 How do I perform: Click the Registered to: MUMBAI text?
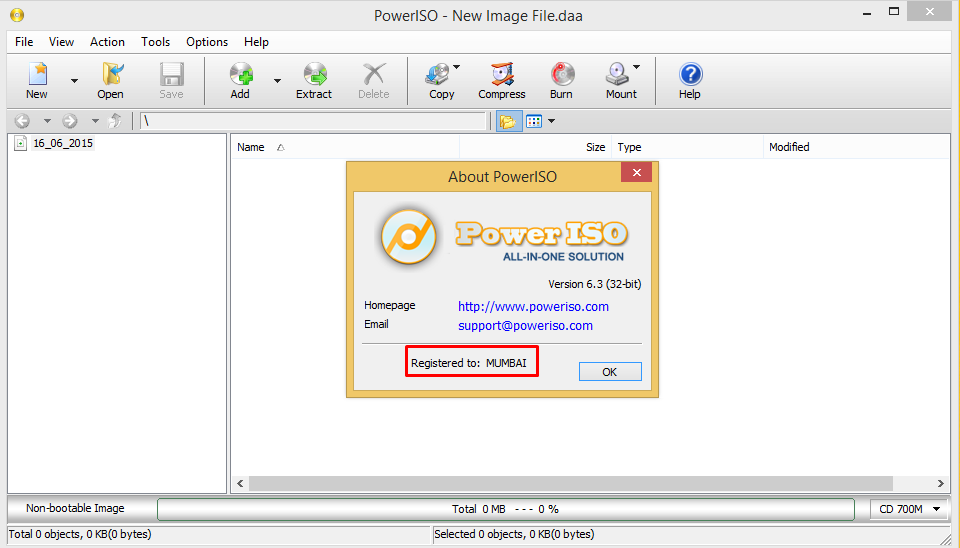(x=468, y=363)
